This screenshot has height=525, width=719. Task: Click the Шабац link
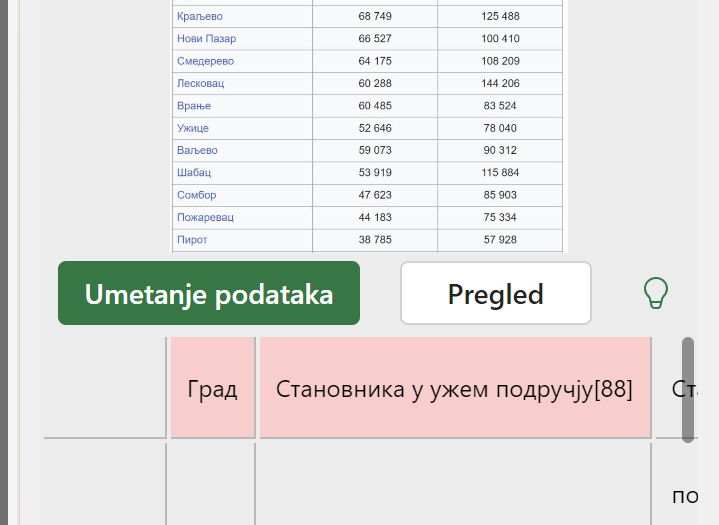pos(194,173)
